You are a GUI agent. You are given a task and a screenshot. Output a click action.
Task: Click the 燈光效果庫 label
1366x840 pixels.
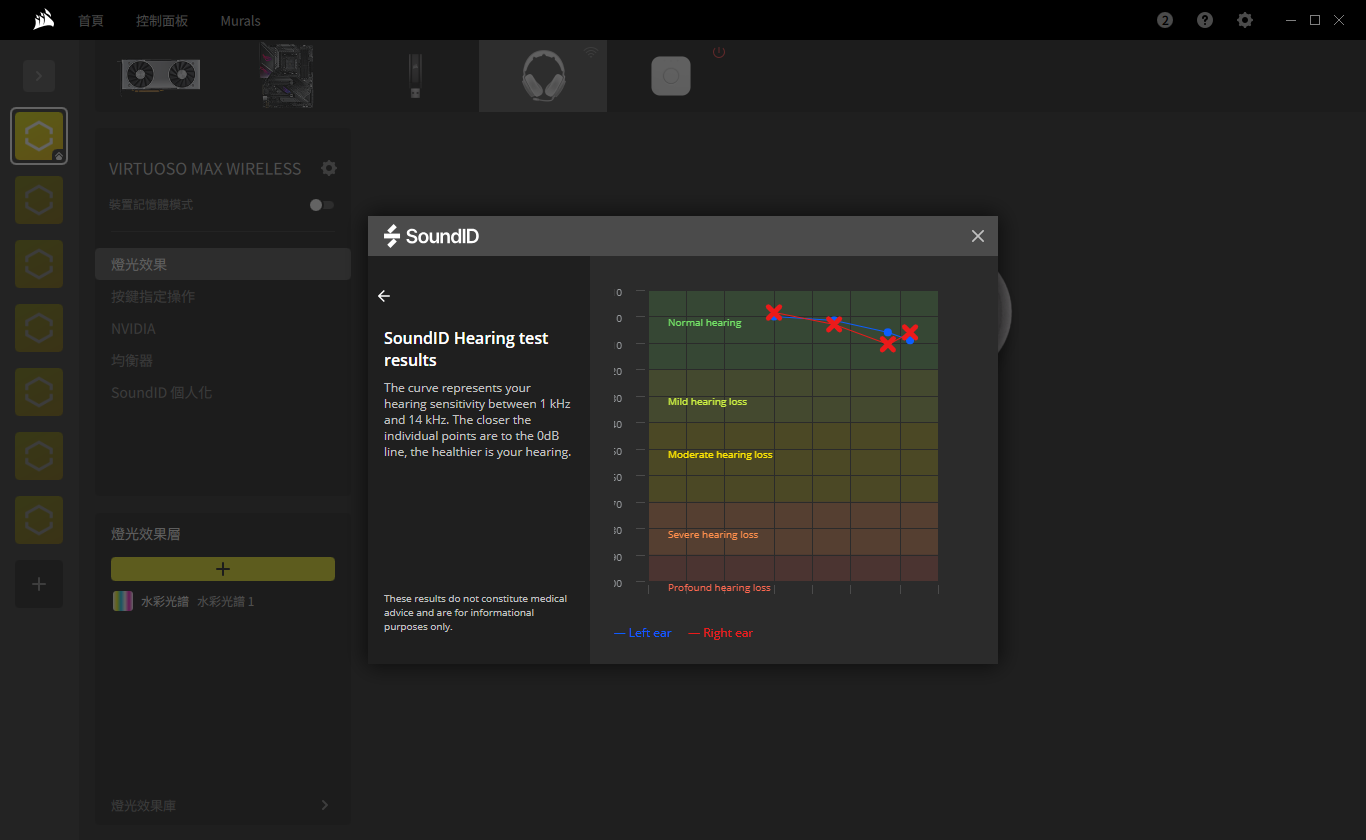coord(144,805)
